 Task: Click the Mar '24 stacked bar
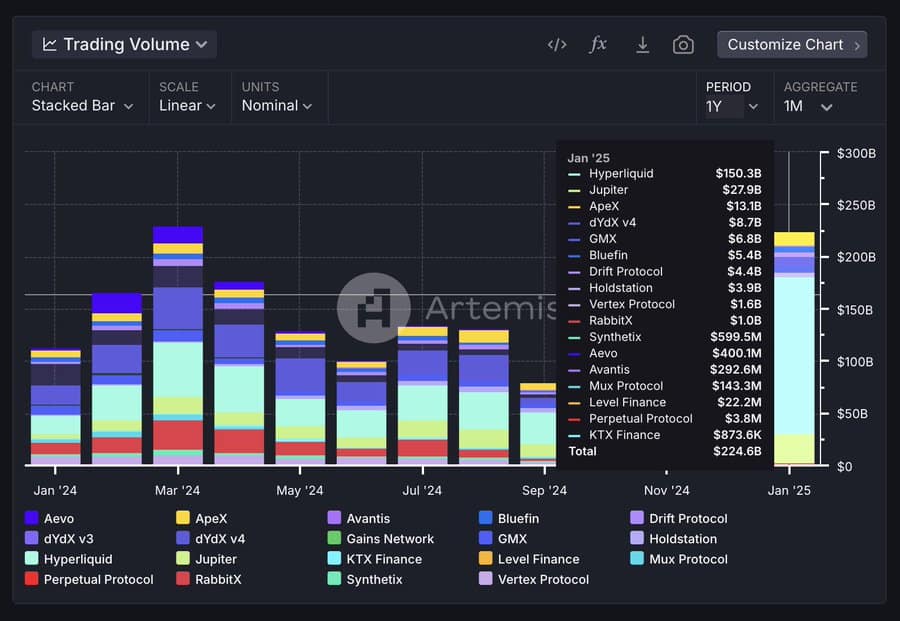point(178,350)
